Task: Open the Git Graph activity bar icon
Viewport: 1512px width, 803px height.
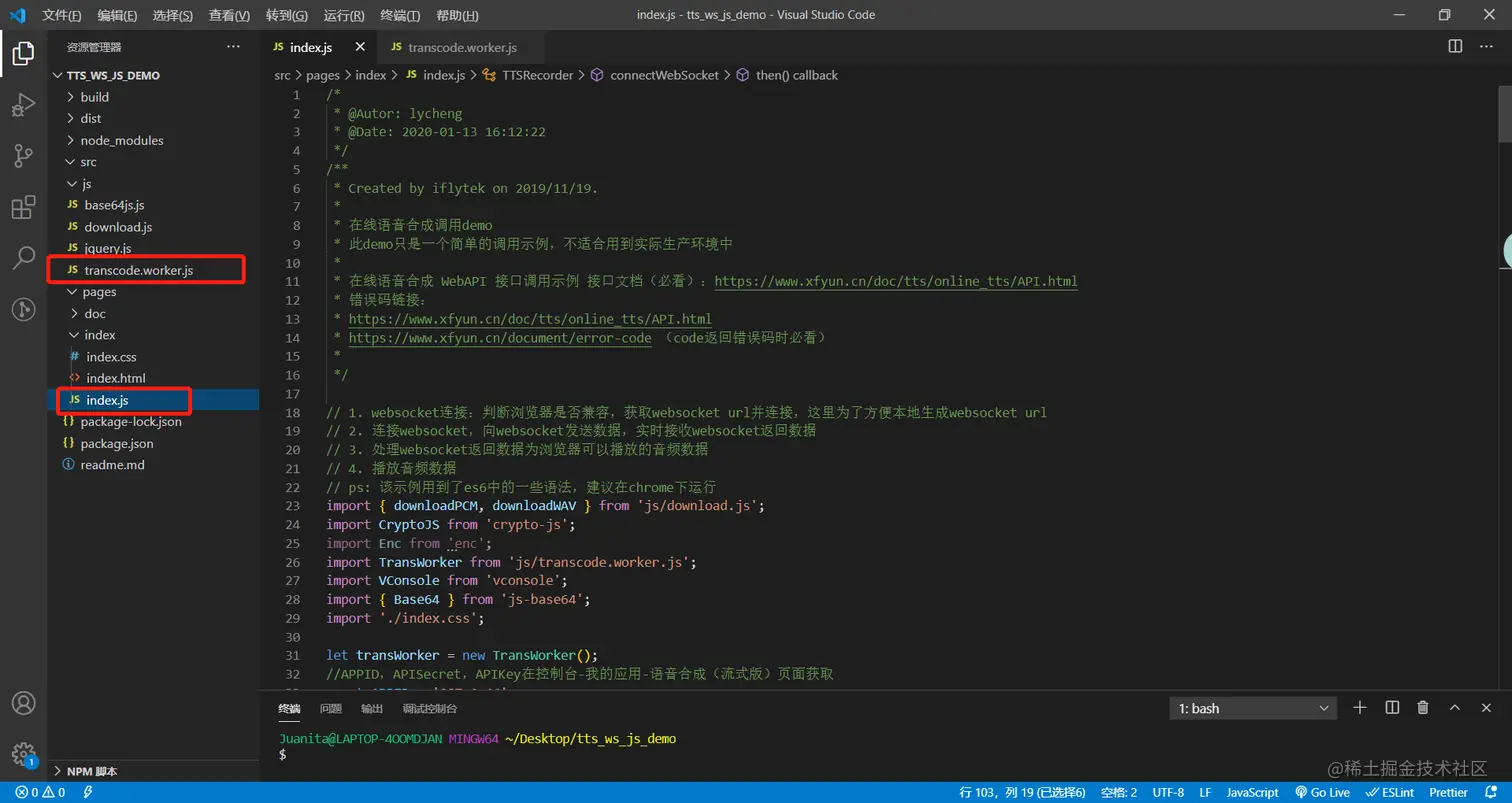Action: 23,310
